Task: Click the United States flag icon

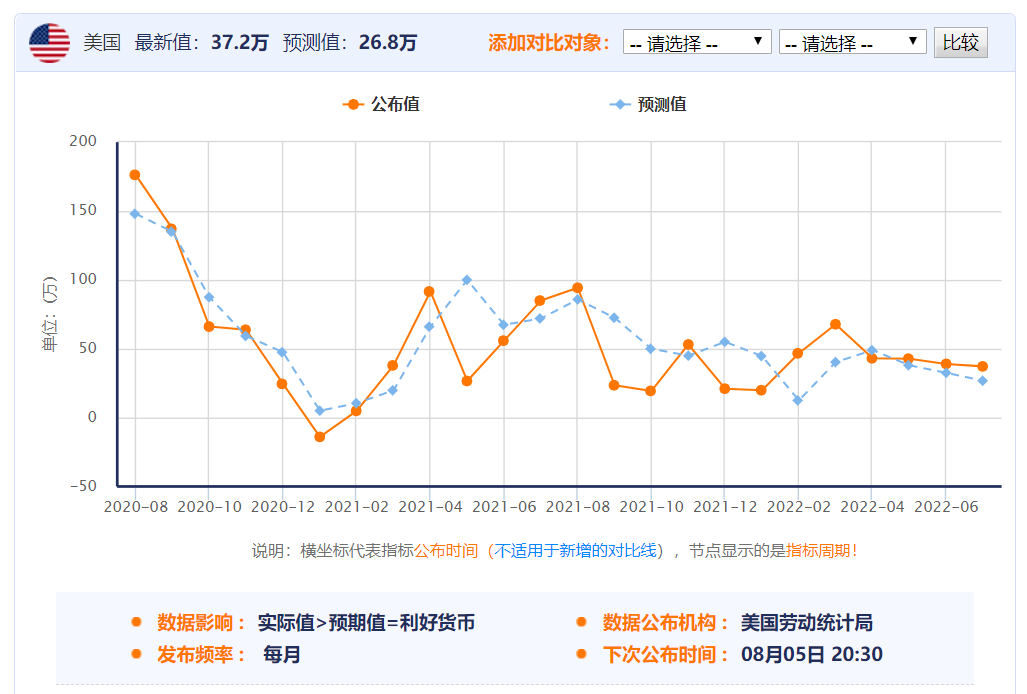Action: click(50, 43)
